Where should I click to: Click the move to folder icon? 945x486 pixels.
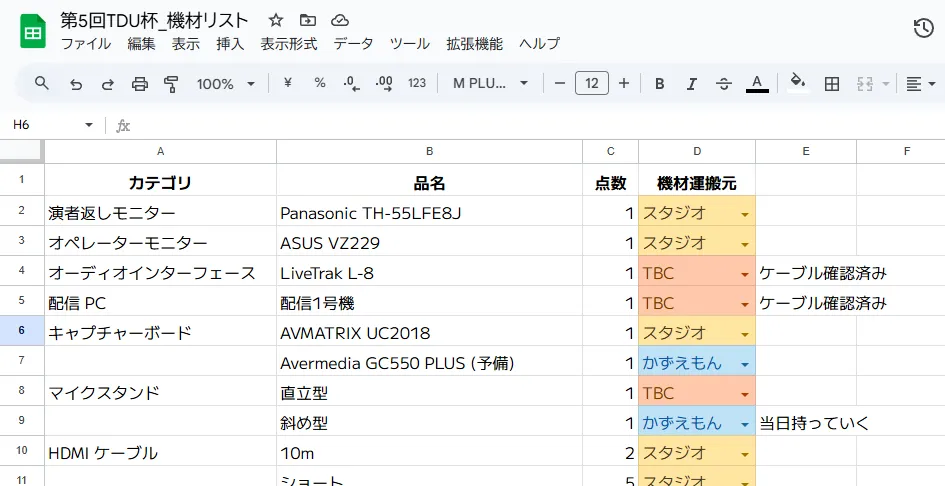308,21
